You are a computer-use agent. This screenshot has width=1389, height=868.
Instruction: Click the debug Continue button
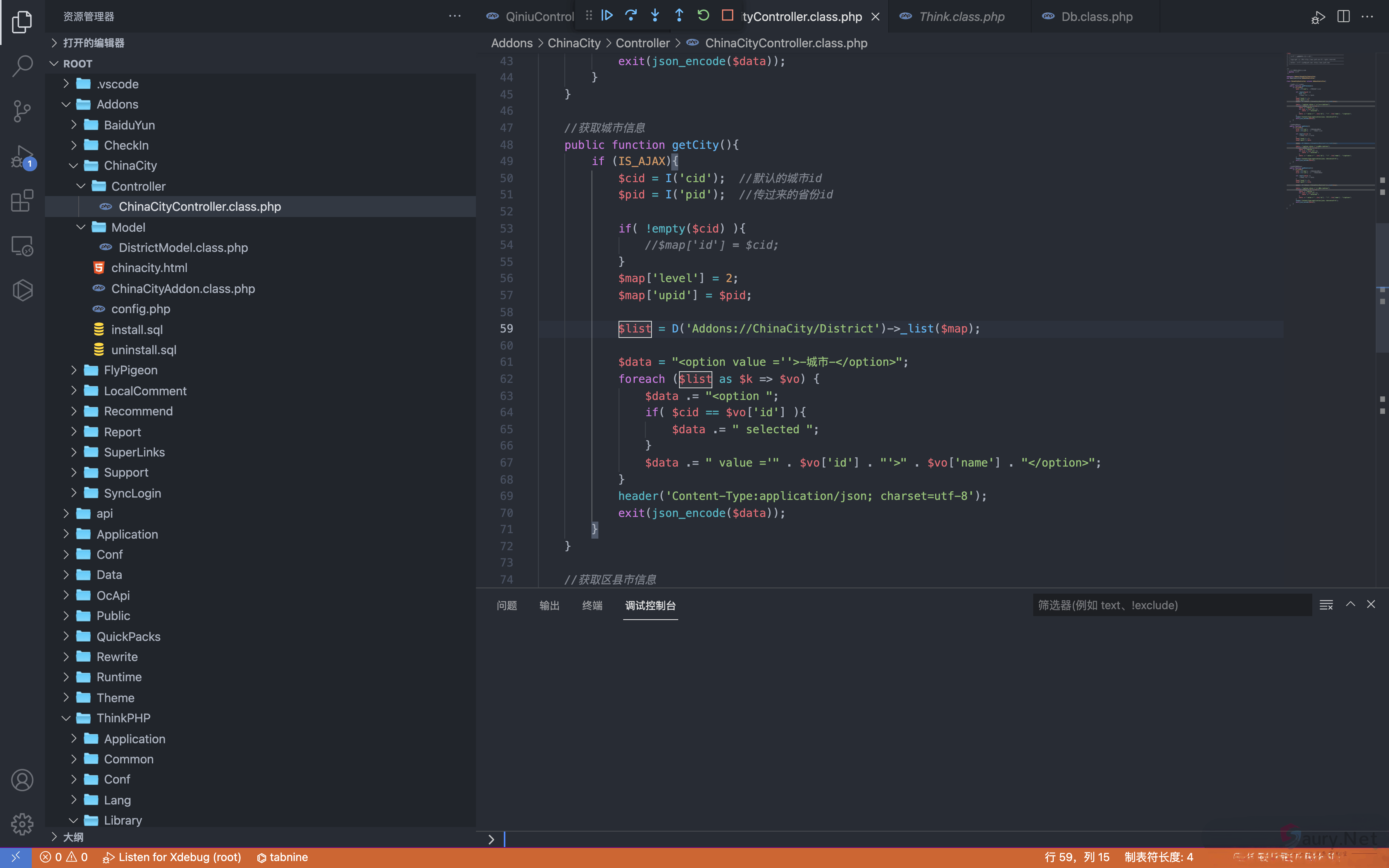pos(607,15)
